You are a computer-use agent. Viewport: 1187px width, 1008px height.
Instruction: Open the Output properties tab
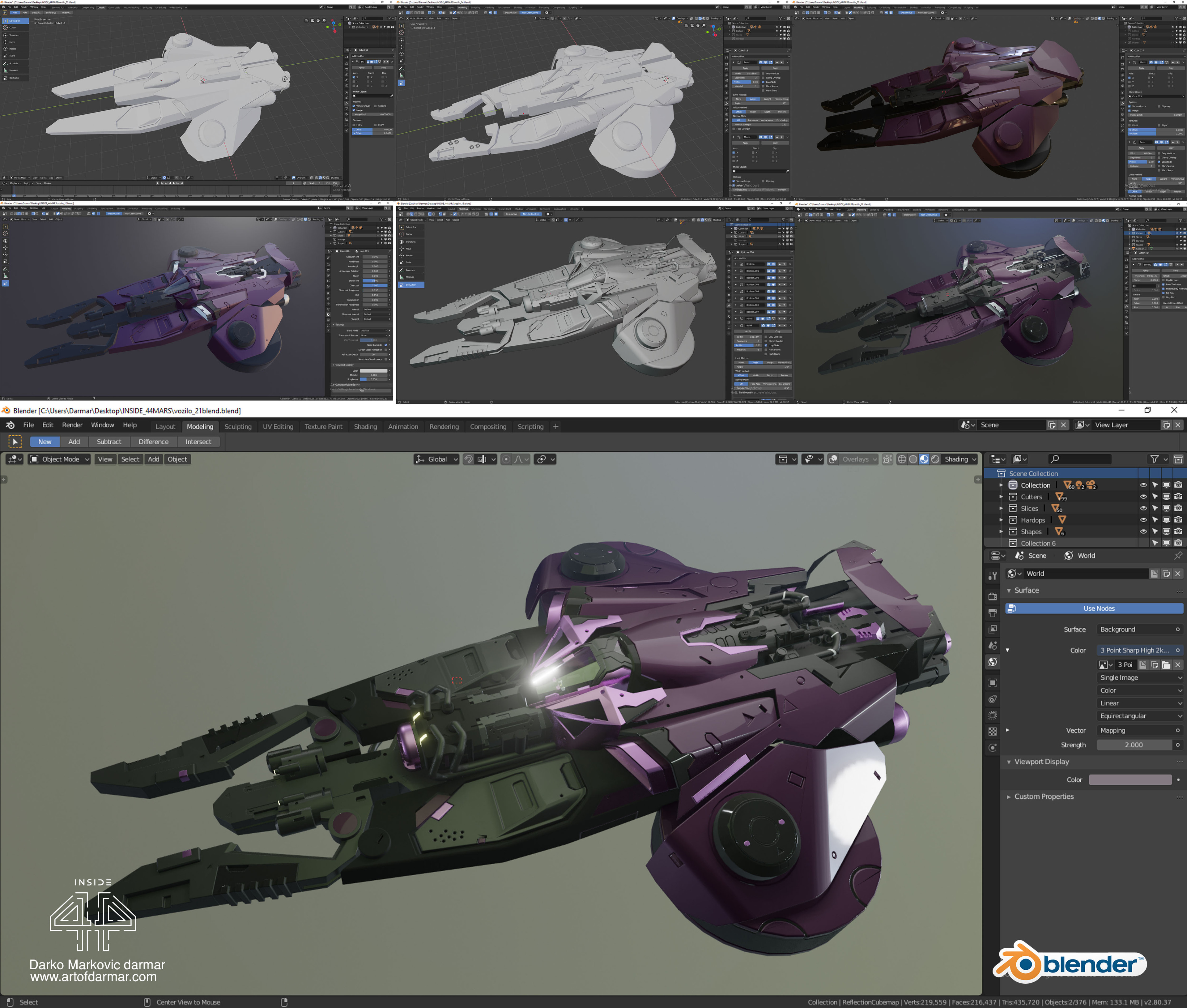[993, 613]
